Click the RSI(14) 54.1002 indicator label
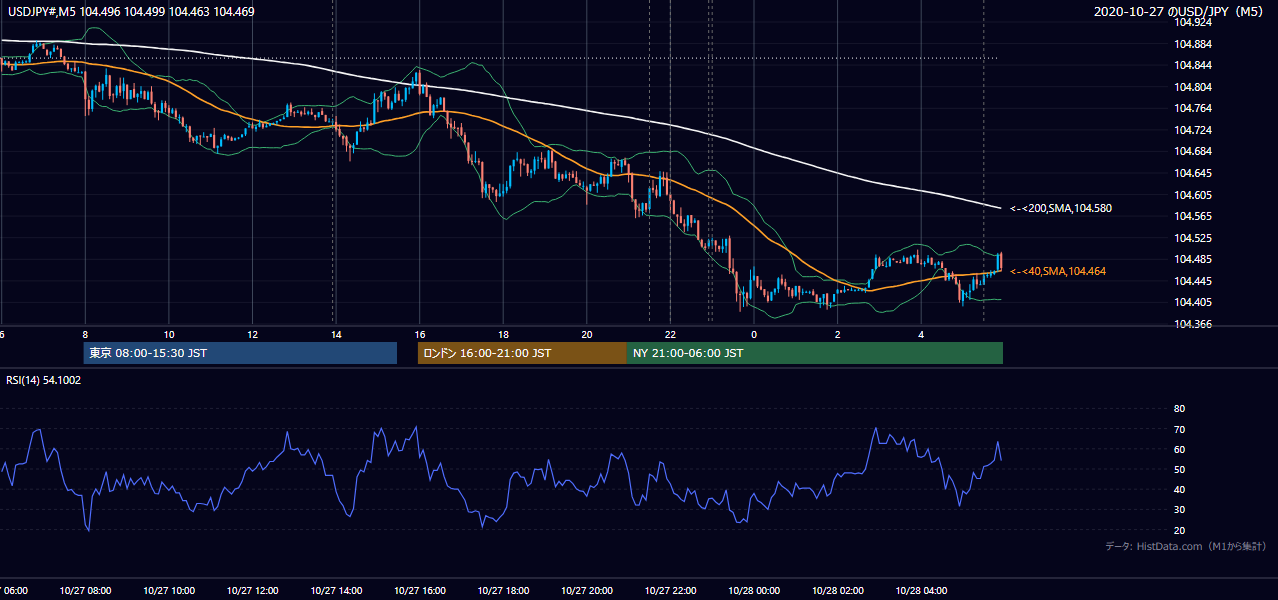 point(44,381)
